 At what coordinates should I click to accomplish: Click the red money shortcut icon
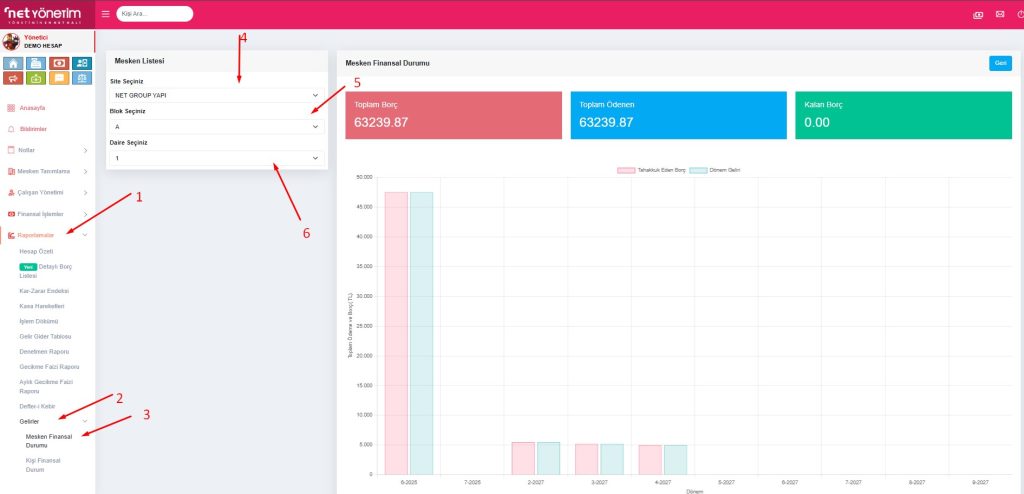[60, 62]
